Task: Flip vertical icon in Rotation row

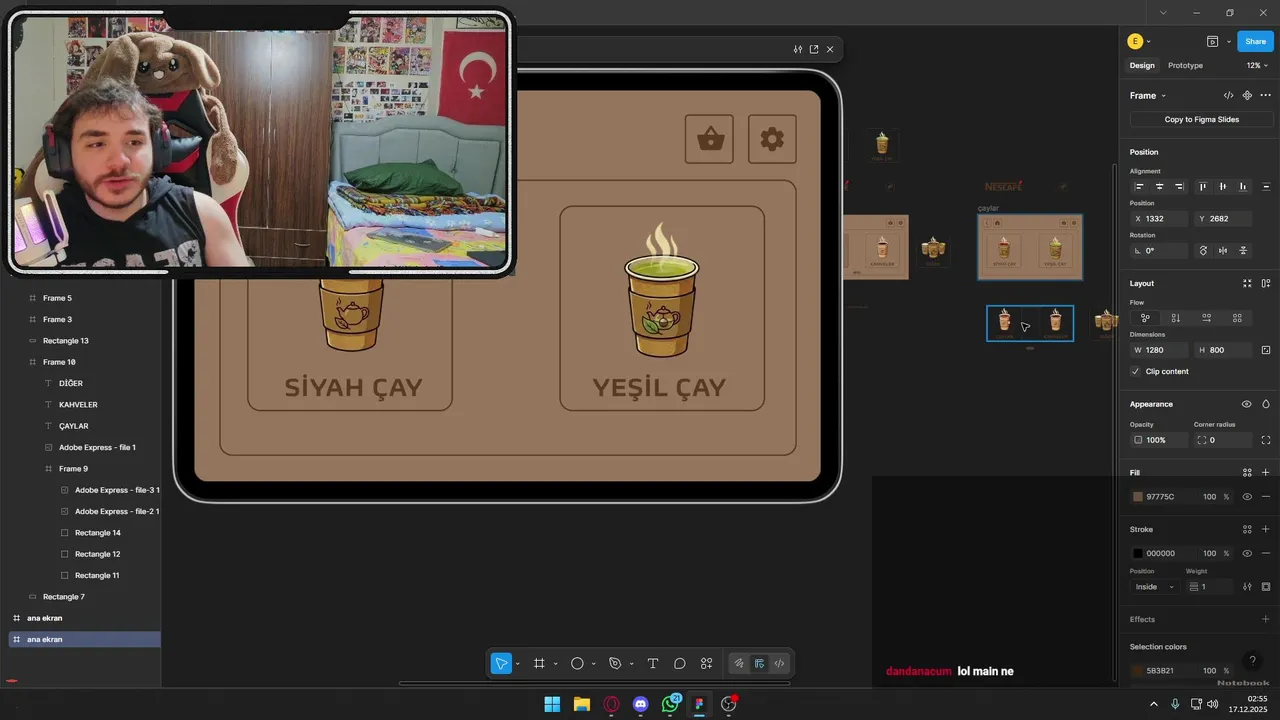Action: (x=1243, y=251)
